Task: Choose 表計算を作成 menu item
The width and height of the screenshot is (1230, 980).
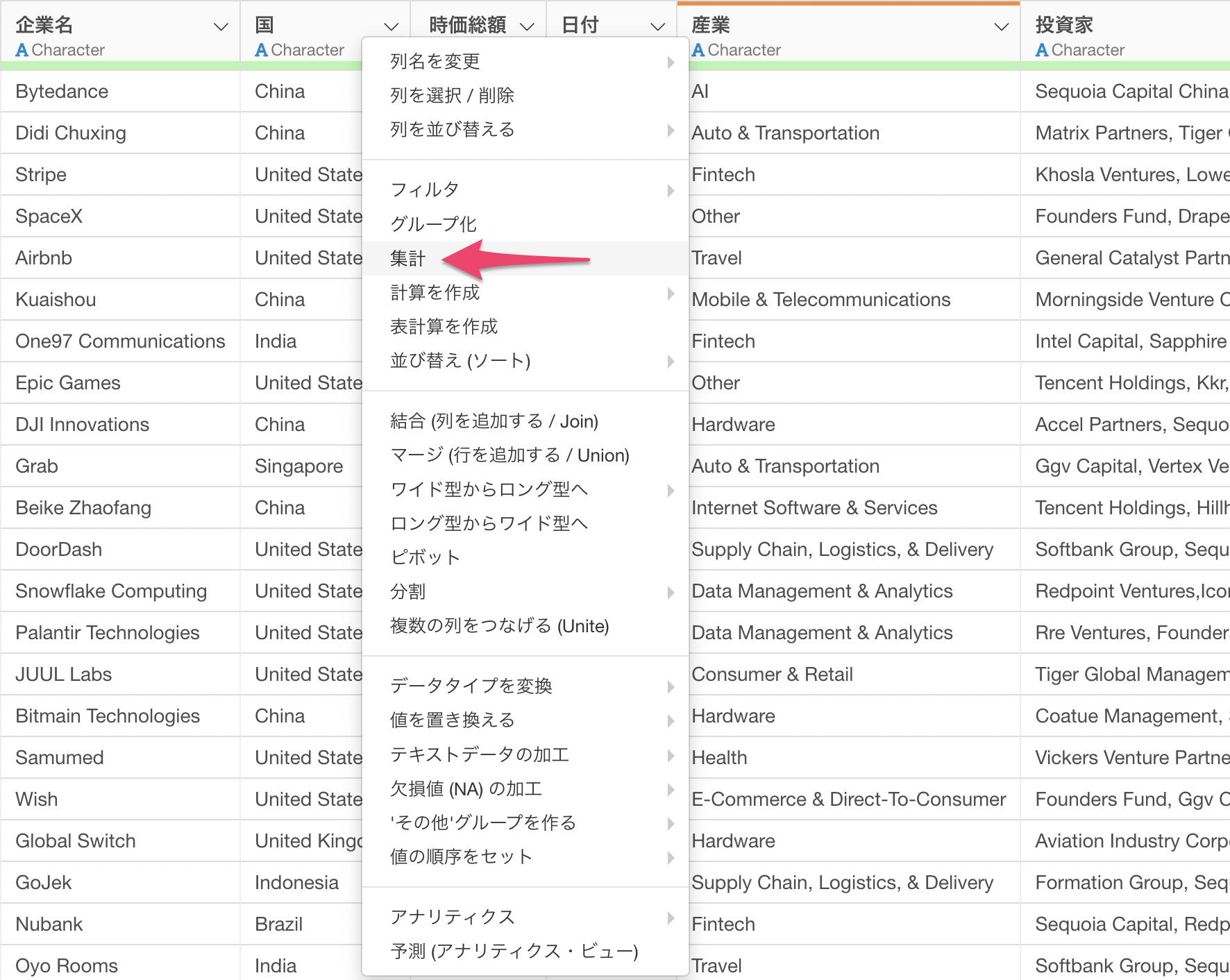Action: (525, 326)
